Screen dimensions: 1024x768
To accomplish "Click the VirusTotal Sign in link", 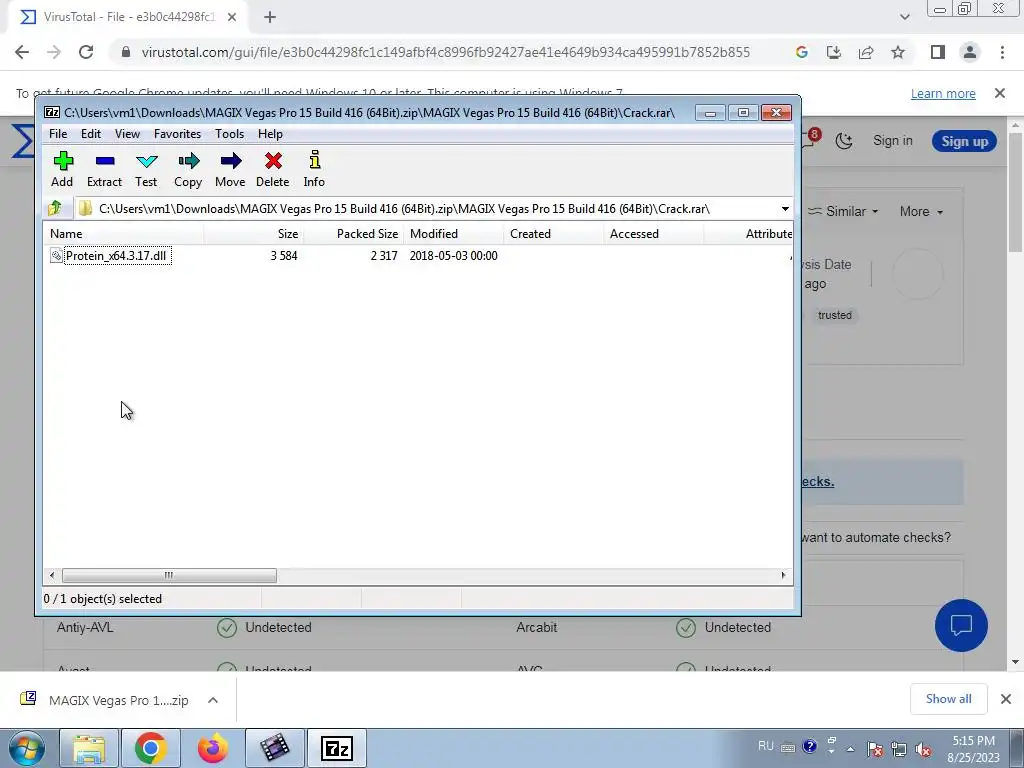I will [x=893, y=140].
